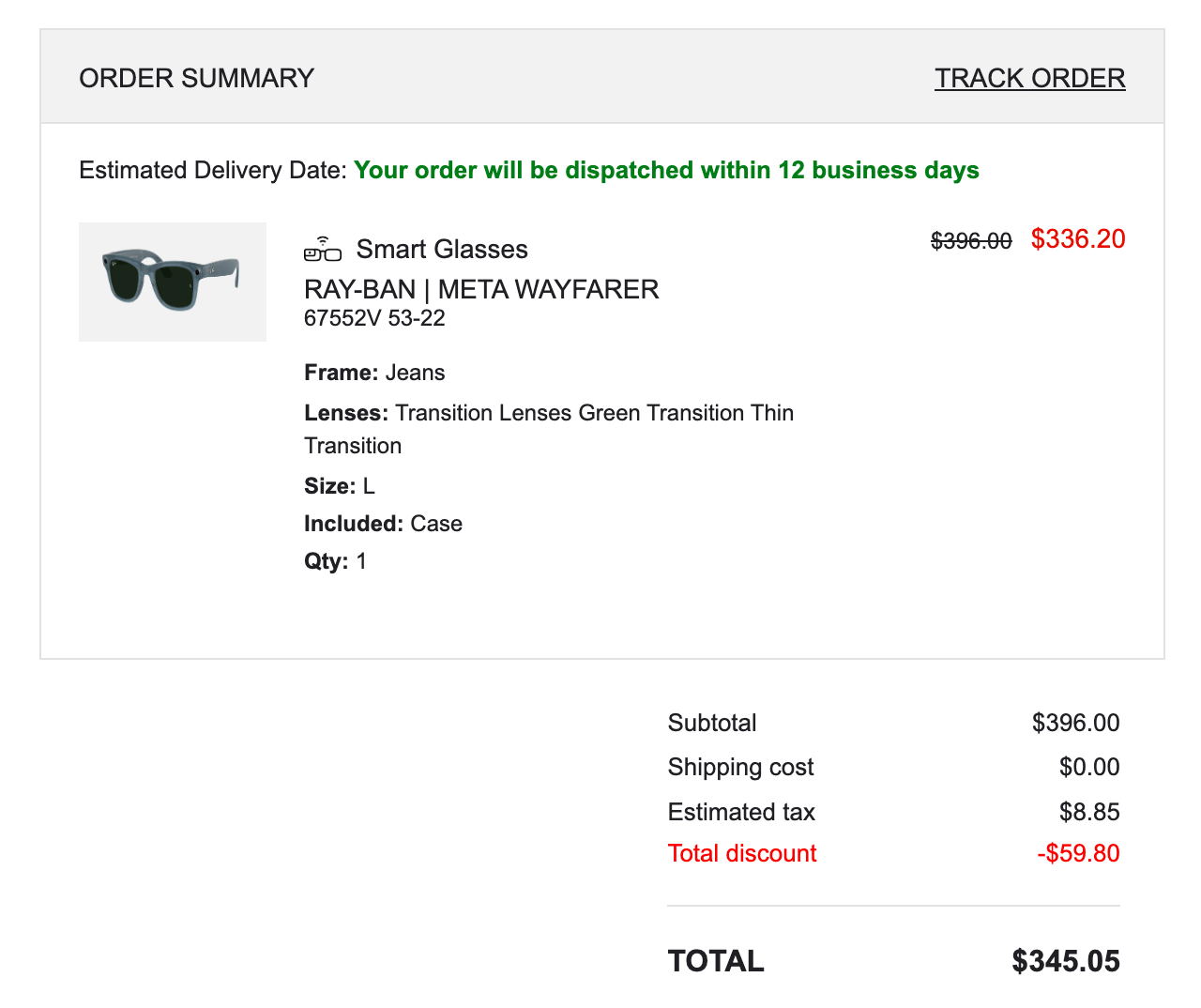Click the Qty: 1 line
This screenshot has width=1201, height=1008.
[335, 561]
